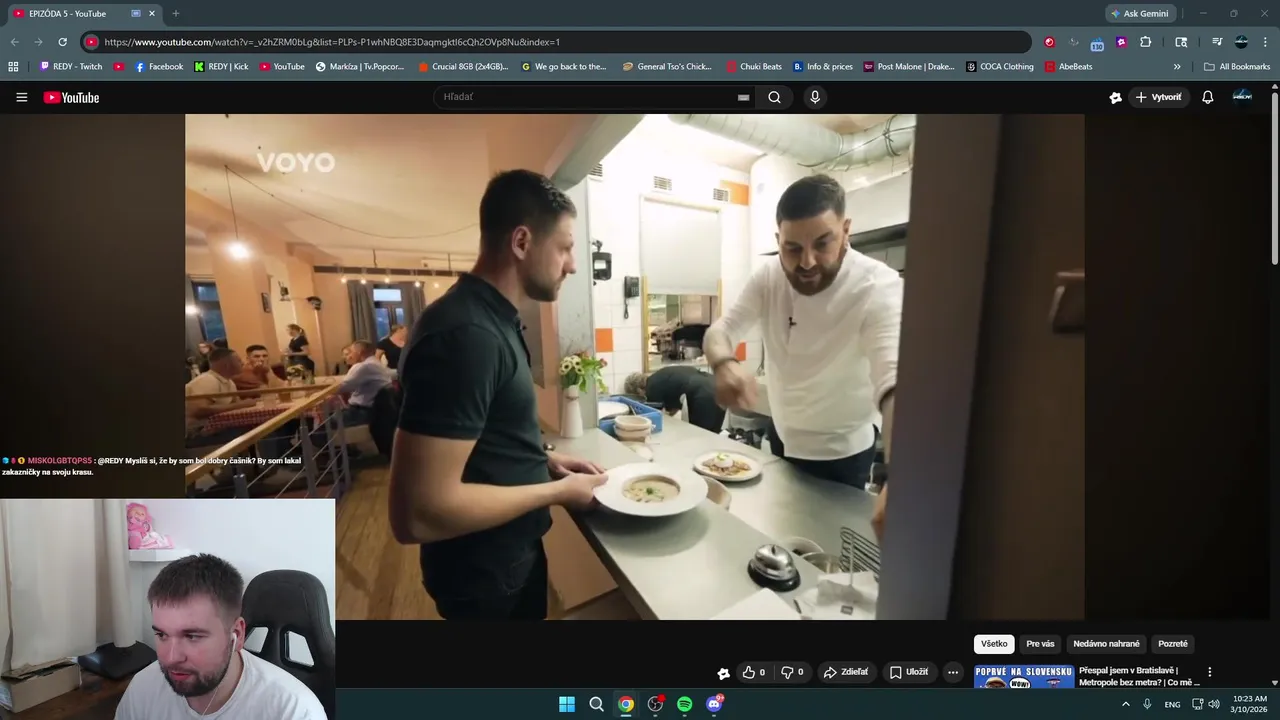
Task: Open the REDY | Kick bookmark
Action: (x=221, y=67)
